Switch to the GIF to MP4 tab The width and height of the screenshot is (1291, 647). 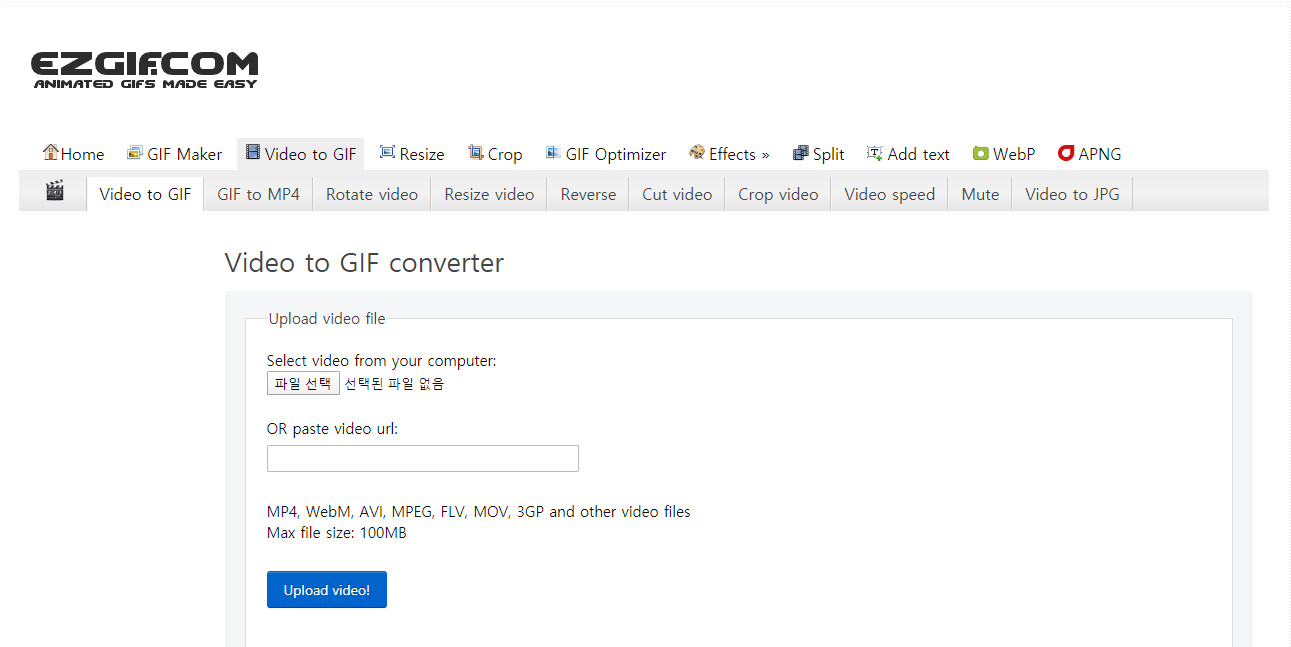pyautogui.click(x=257, y=194)
